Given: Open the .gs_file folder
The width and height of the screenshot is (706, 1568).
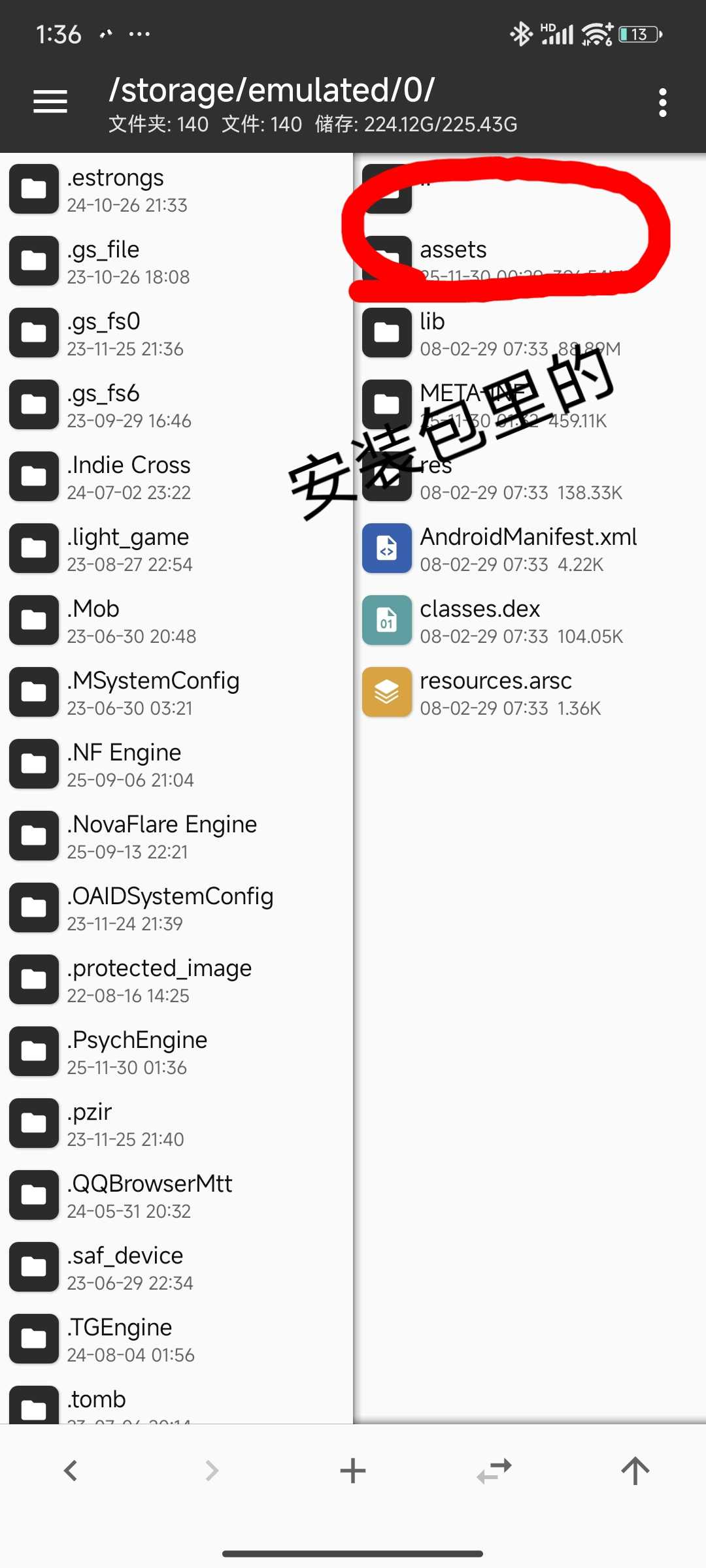Looking at the screenshot, I should pyautogui.click(x=103, y=261).
